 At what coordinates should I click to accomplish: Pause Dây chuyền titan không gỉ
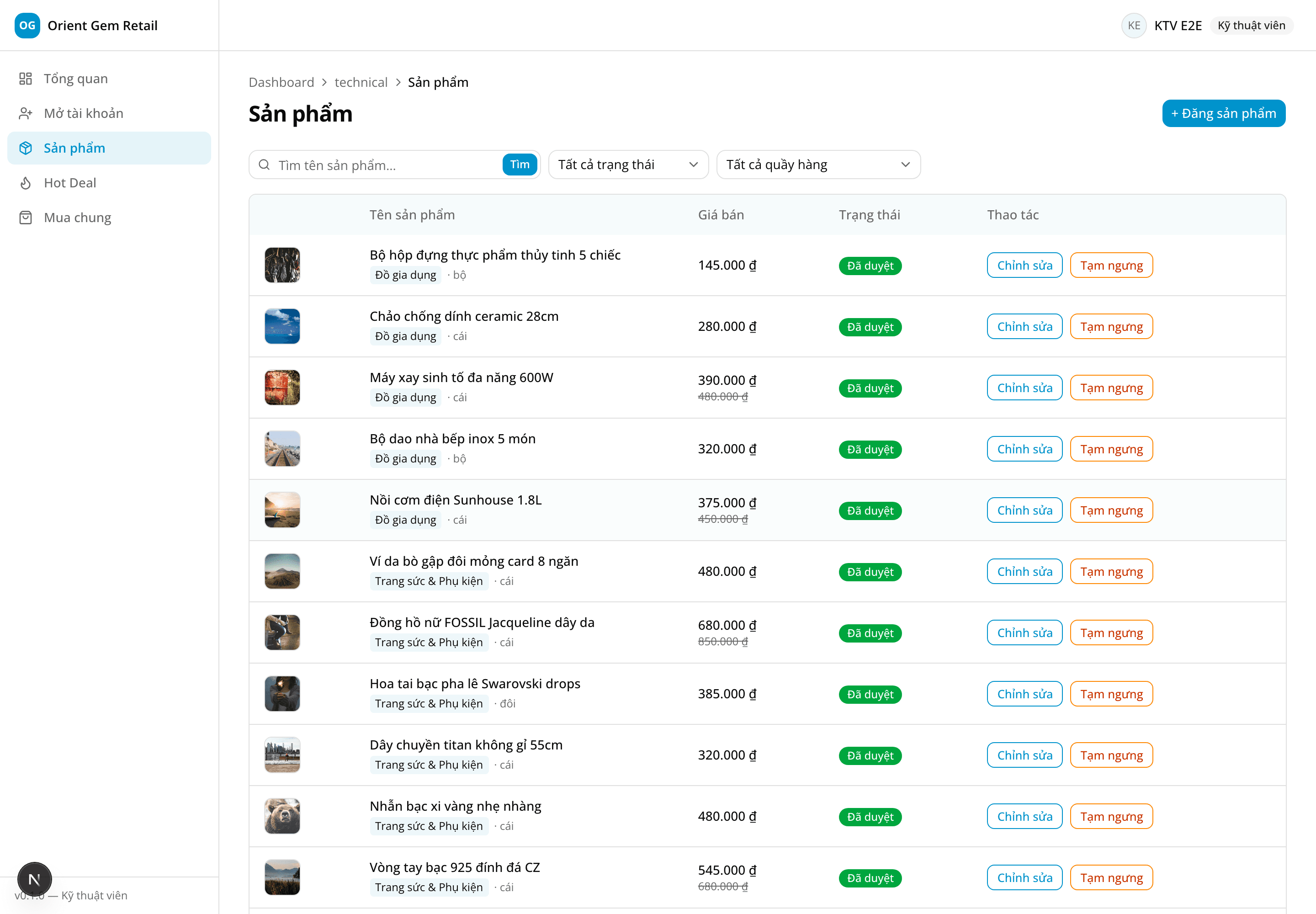1111,755
